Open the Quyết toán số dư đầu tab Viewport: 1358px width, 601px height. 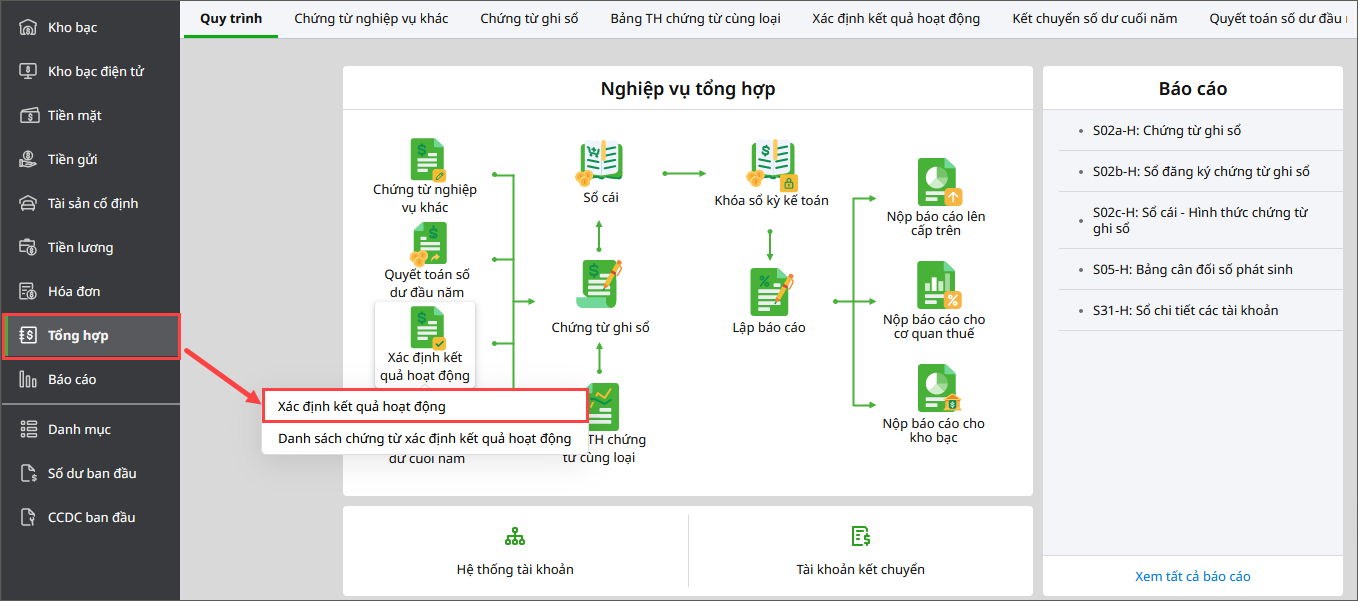1276,18
